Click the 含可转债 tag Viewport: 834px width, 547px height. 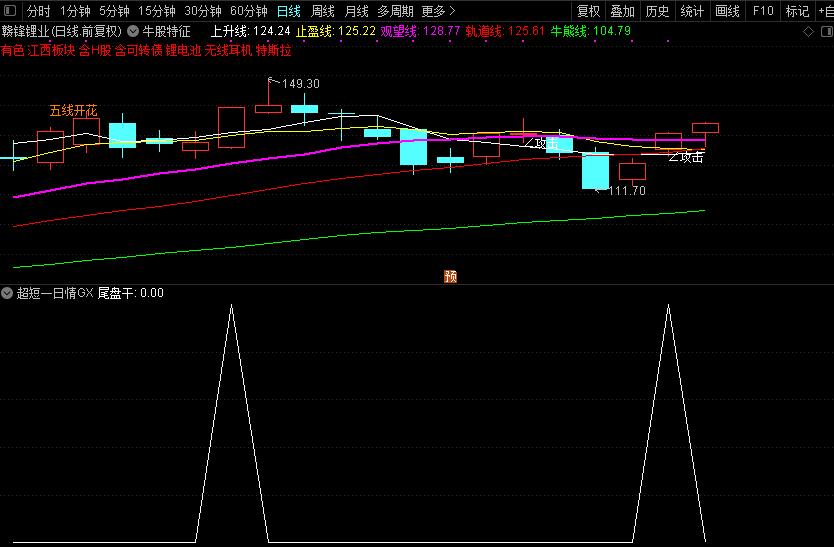click(139, 51)
